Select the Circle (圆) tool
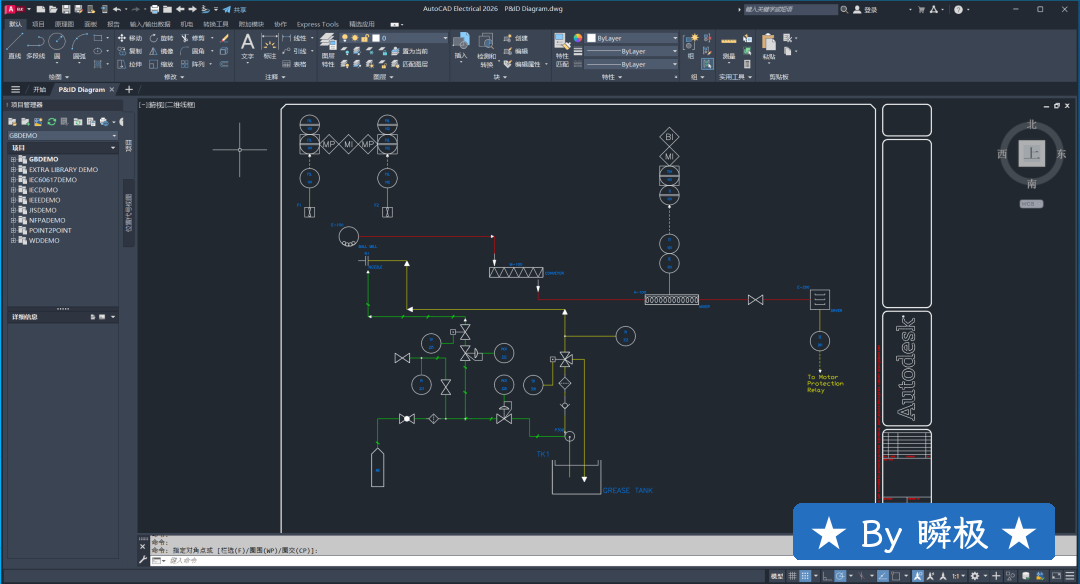Image resolution: width=1080 pixels, height=584 pixels. tap(57, 44)
